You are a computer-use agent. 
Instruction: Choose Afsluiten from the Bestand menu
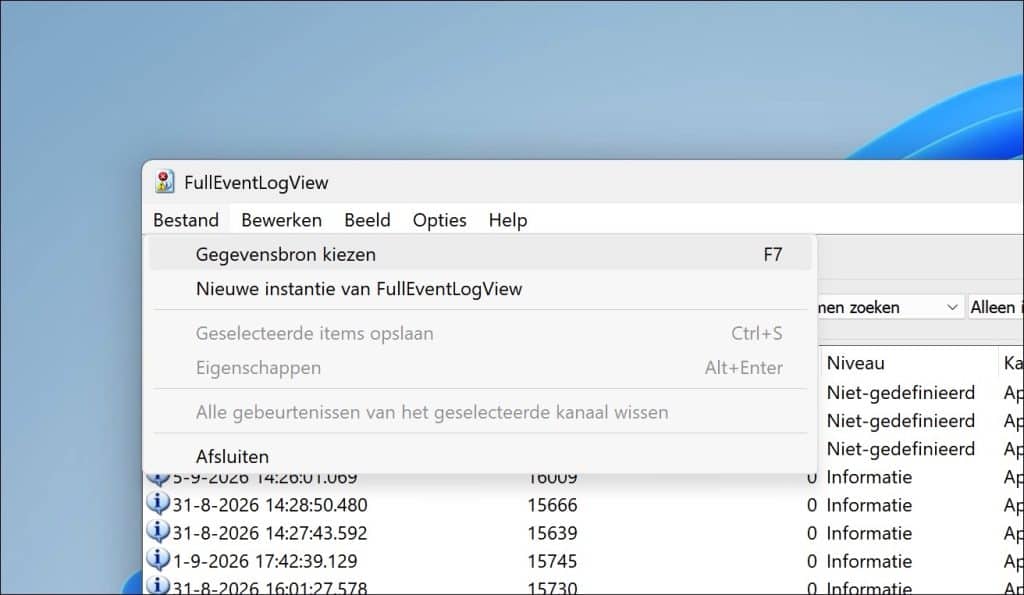pos(480,456)
